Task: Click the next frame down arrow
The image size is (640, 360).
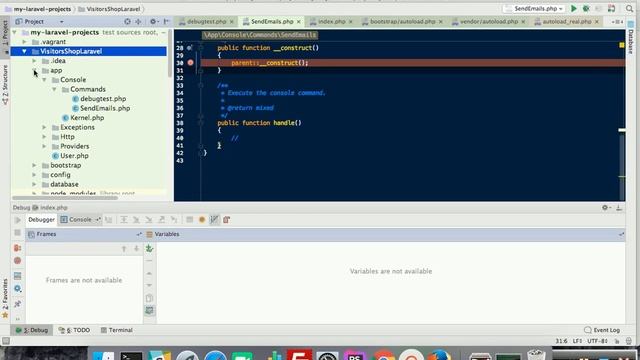Action: click(136, 249)
